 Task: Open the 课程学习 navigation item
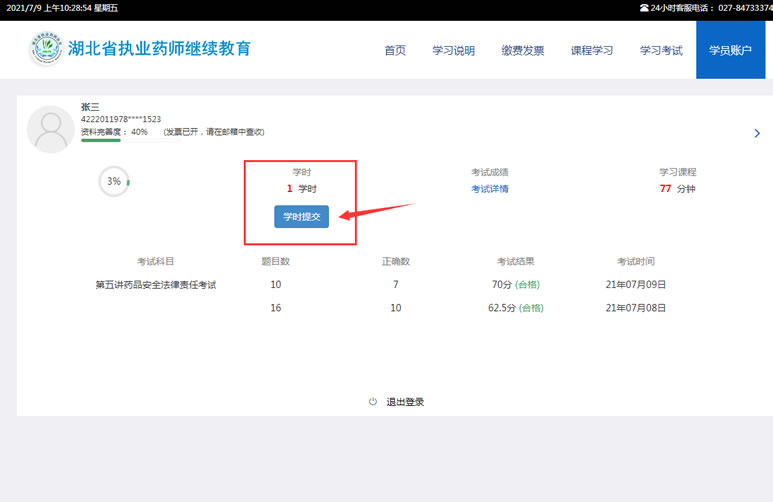pos(592,50)
